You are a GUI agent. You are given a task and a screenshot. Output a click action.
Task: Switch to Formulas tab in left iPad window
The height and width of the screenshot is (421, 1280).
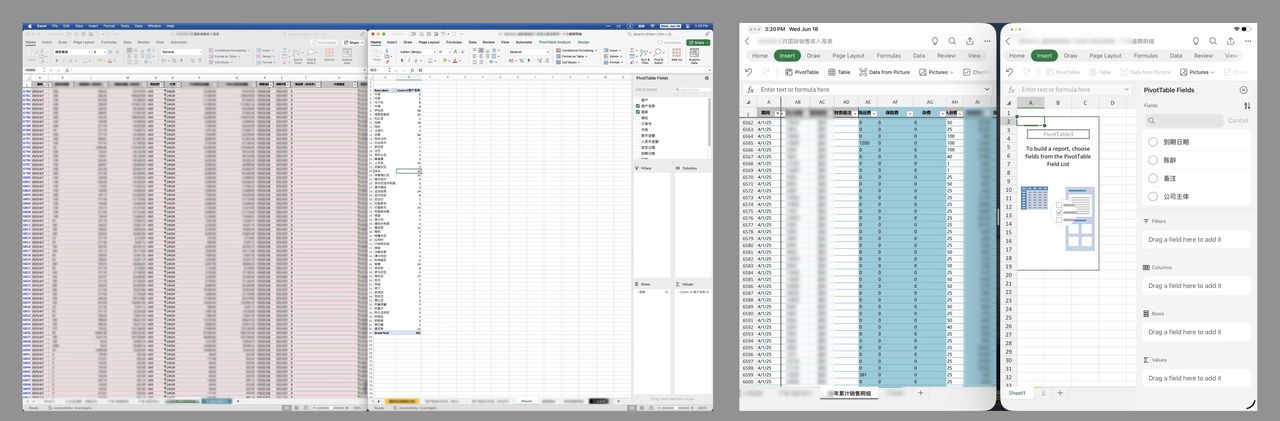pyautogui.click(x=889, y=56)
